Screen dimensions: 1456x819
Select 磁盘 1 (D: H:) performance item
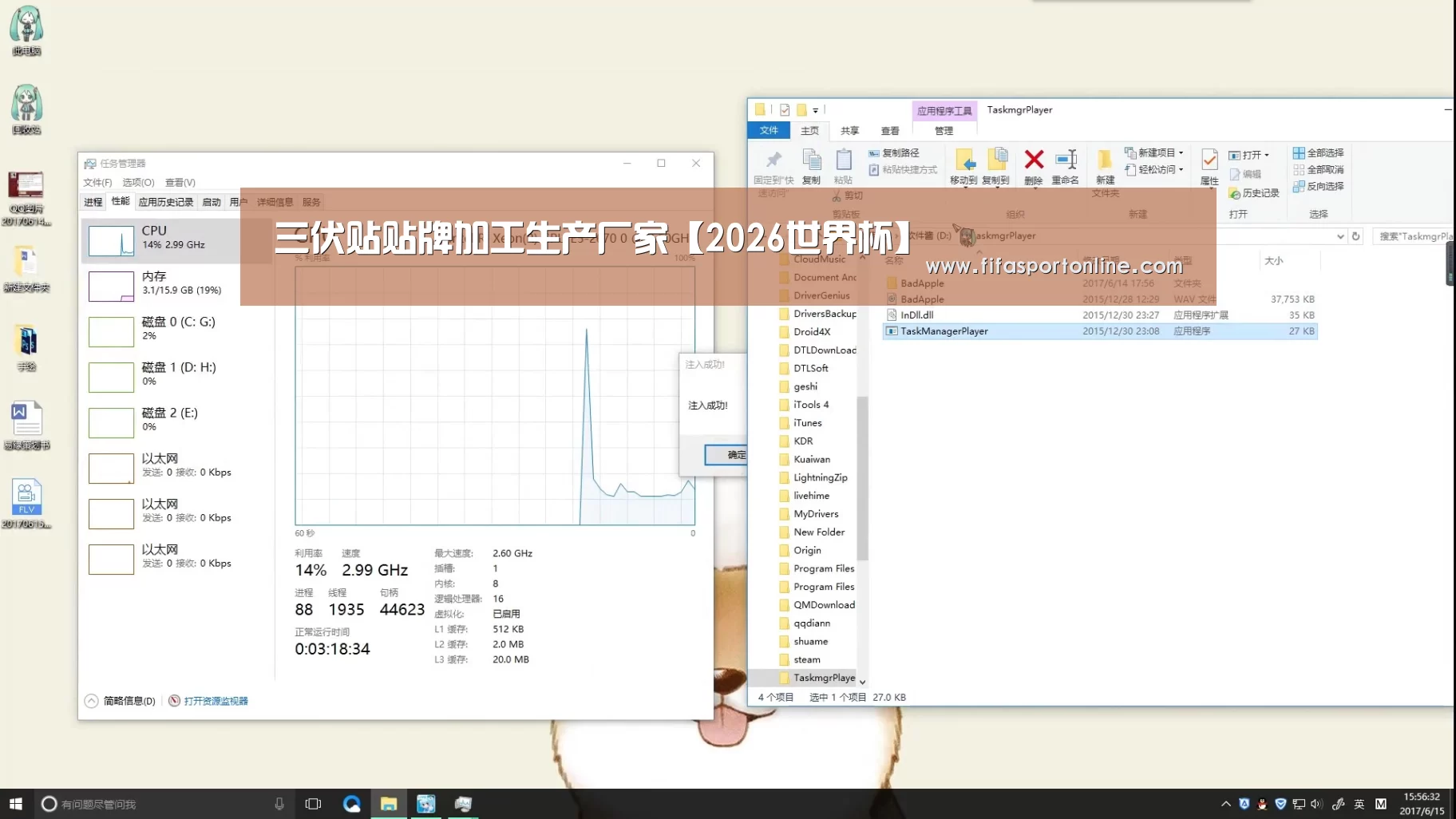point(176,375)
